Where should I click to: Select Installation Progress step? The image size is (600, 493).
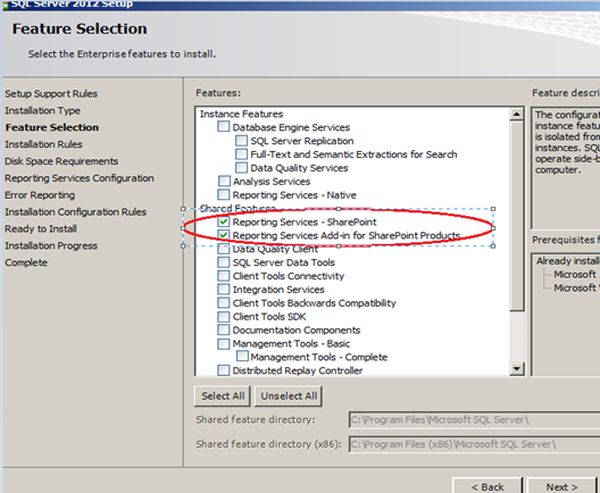(51, 245)
